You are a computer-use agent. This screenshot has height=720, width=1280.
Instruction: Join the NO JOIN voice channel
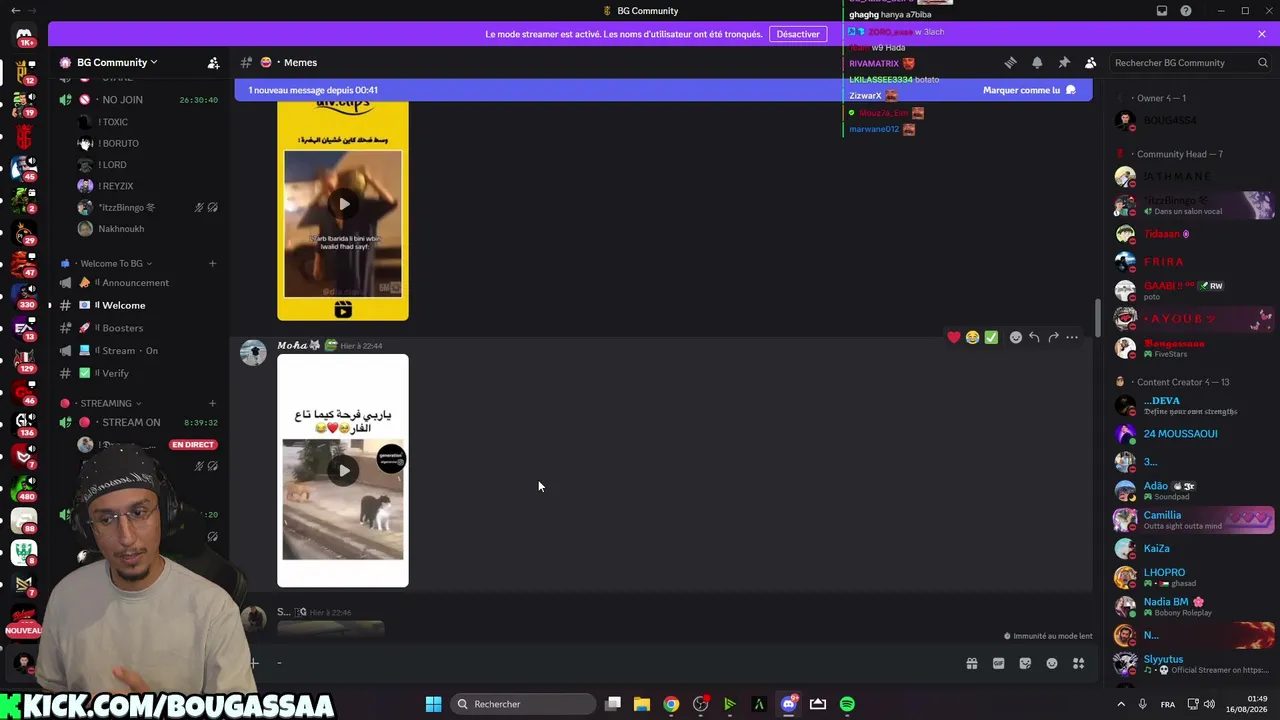(x=138, y=100)
